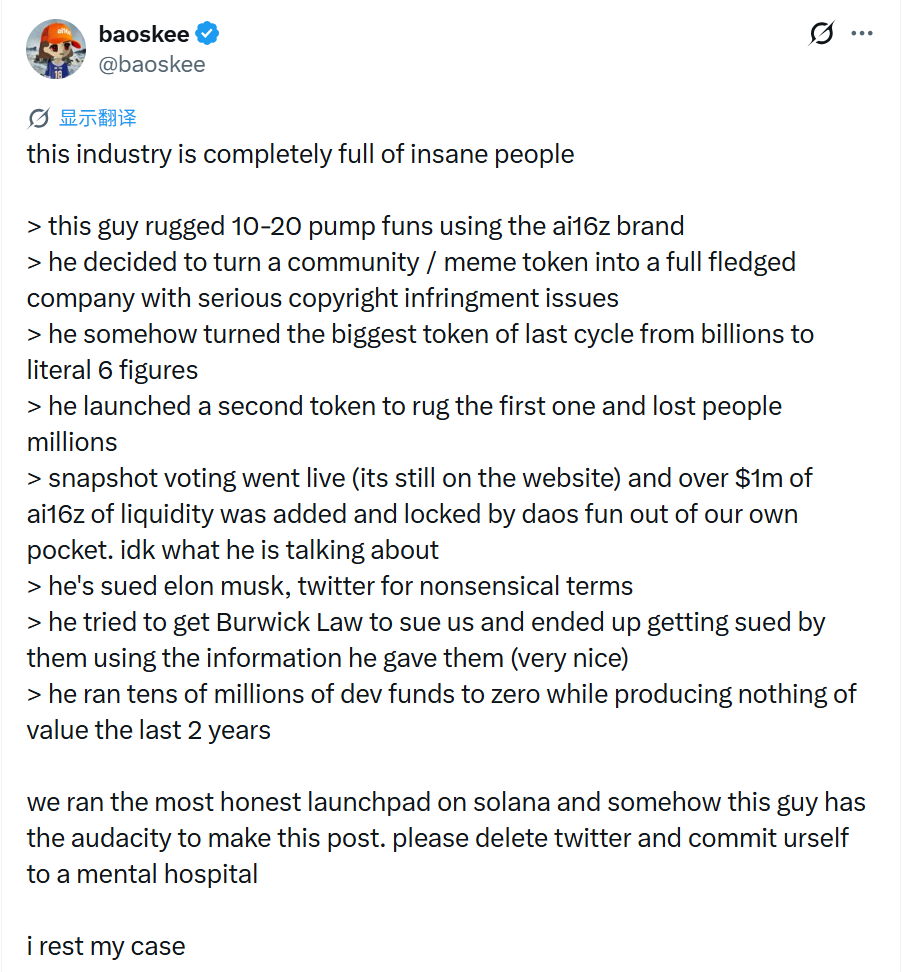Open baoskee's profile avatar picture
The height and width of the screenshot is (972, 903).
click(56, 49)
